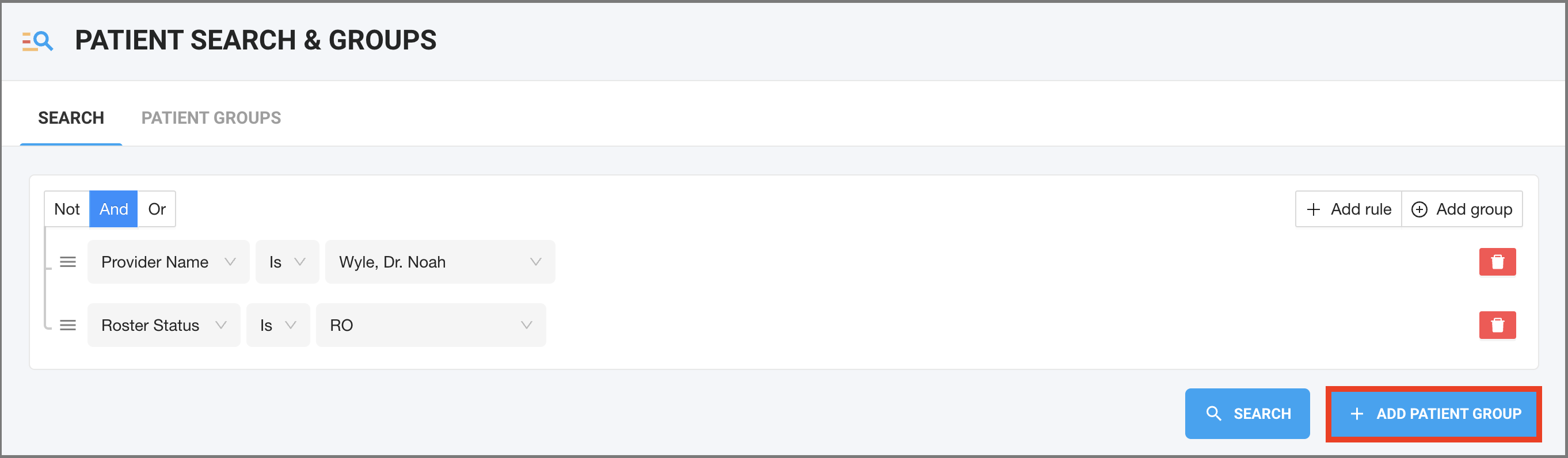Delete the Roster Status rule with trash icon
The image size is (1568, 458).
pos(1497,325)
